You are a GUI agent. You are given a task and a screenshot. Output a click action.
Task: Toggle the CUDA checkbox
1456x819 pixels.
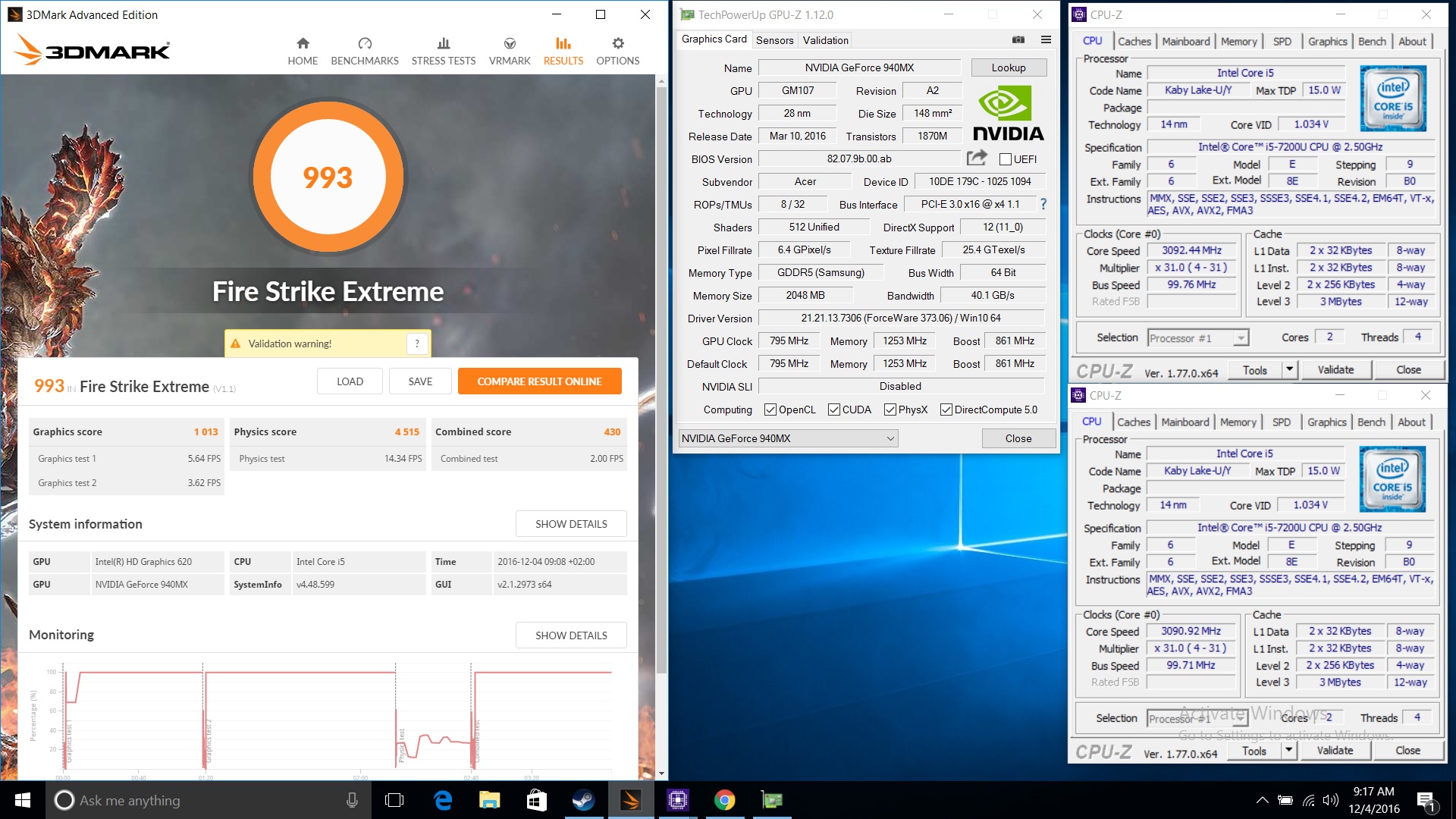pos(834,409)
